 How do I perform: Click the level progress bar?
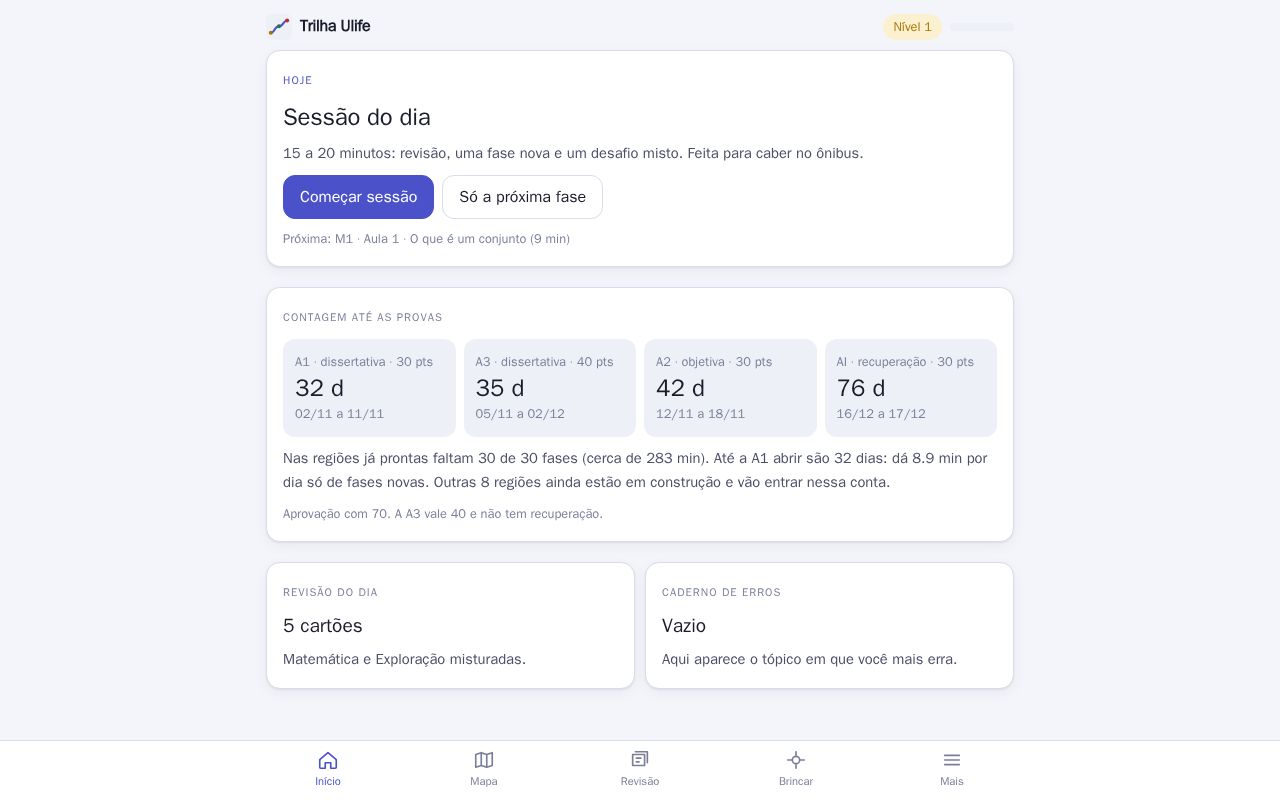(x=982, y=27)
